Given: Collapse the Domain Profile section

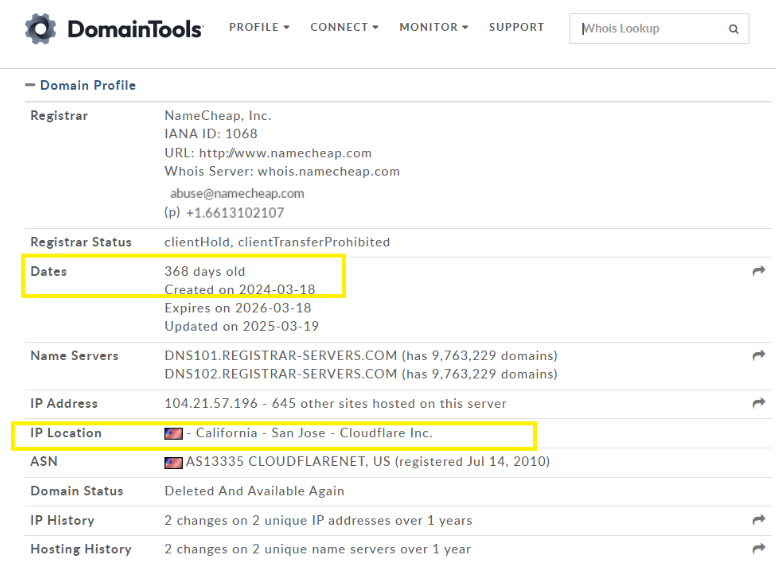Looking at the screenshot, I should tap(30, 85).
